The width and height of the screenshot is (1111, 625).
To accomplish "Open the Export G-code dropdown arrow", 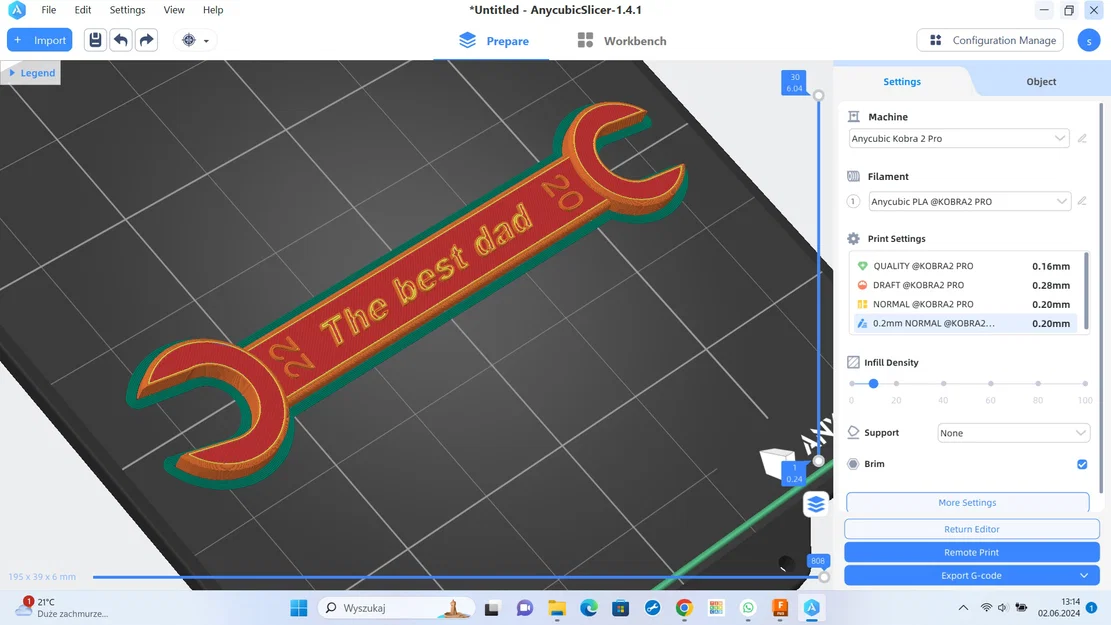I will [x=1084, y=575].
